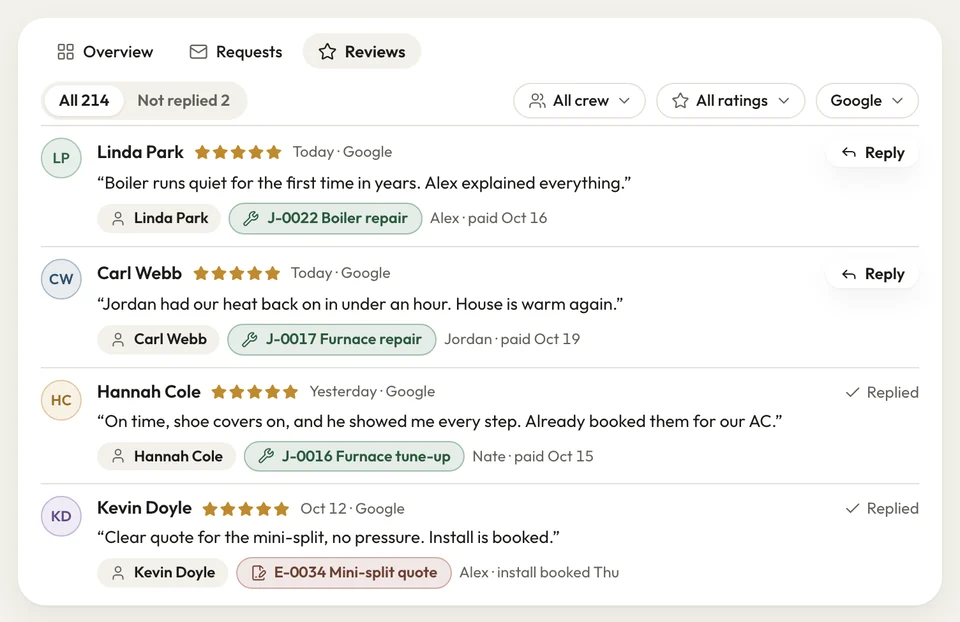
Task: Click Kevin Doyle reviewer name heading
Action: 144,508
